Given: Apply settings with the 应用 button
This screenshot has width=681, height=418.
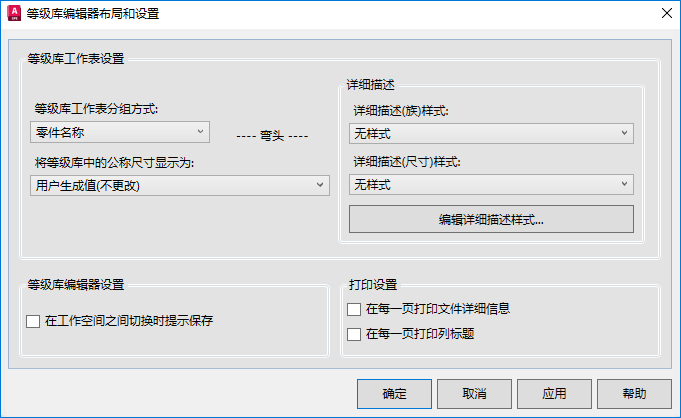Looking at the screenshot, I should [555, 393].
